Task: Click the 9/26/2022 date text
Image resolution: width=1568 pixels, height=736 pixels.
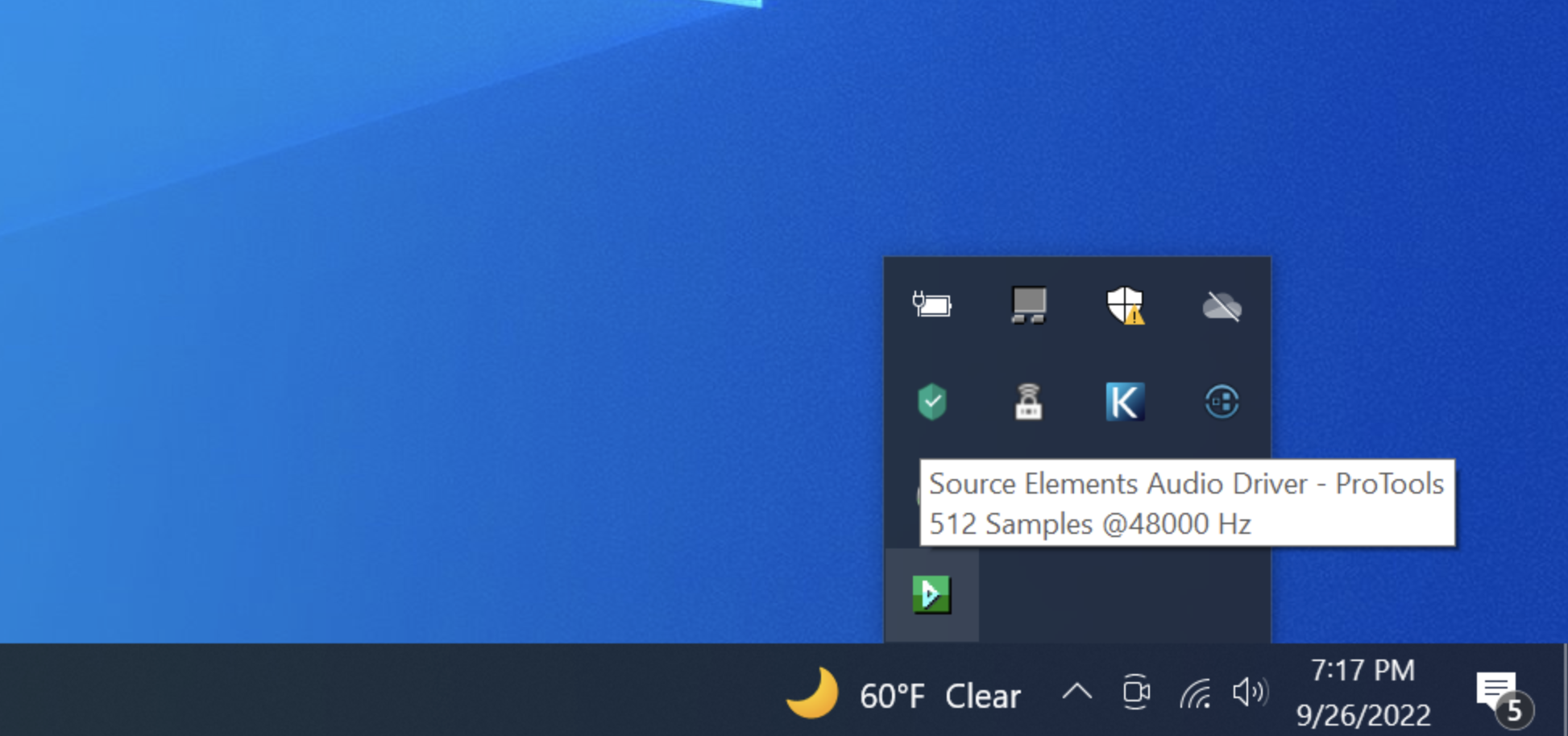Action: (x=1363, y=714)
